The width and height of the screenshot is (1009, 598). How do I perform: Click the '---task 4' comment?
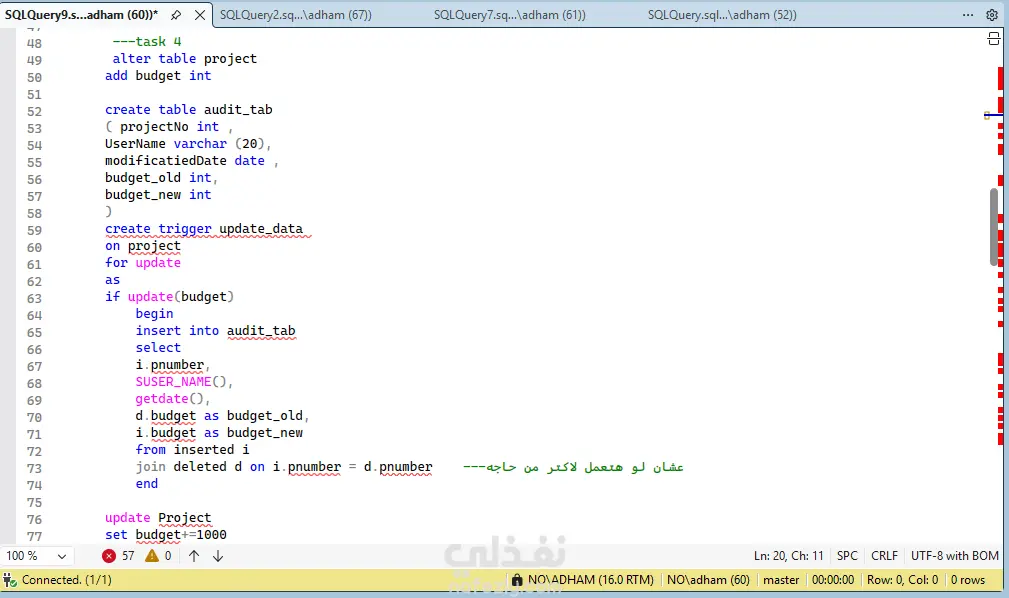coord(147,42)
